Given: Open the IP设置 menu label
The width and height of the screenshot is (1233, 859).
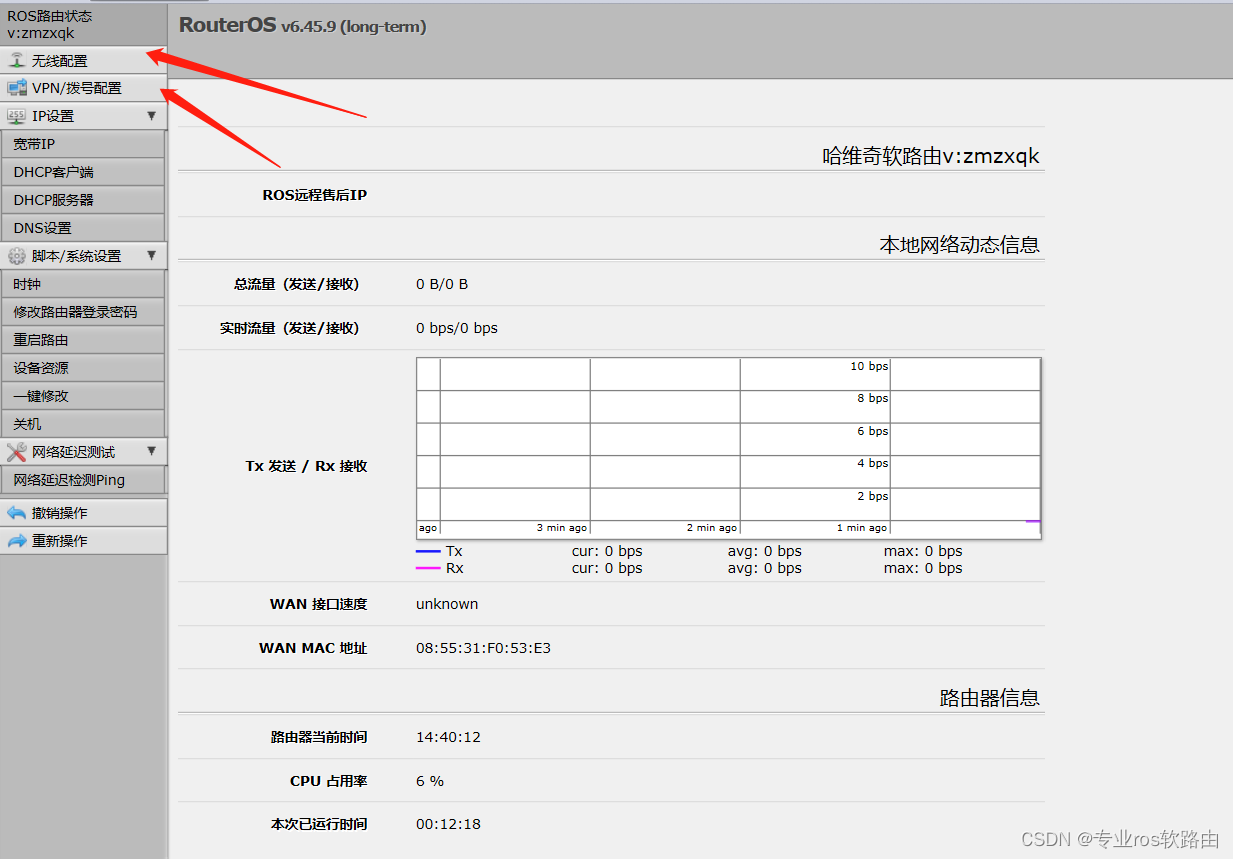Looking at the screenshot, I should click(53, 116).
